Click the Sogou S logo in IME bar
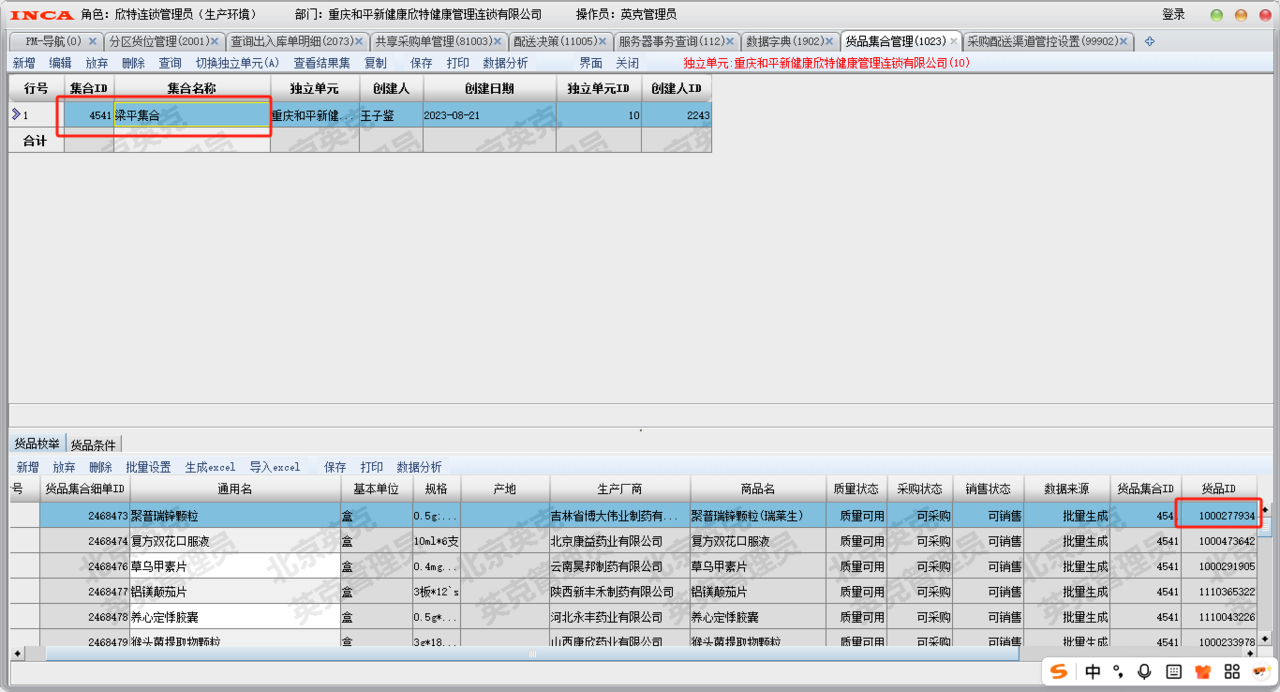1280x692 pixels. tap(1059, 671)
